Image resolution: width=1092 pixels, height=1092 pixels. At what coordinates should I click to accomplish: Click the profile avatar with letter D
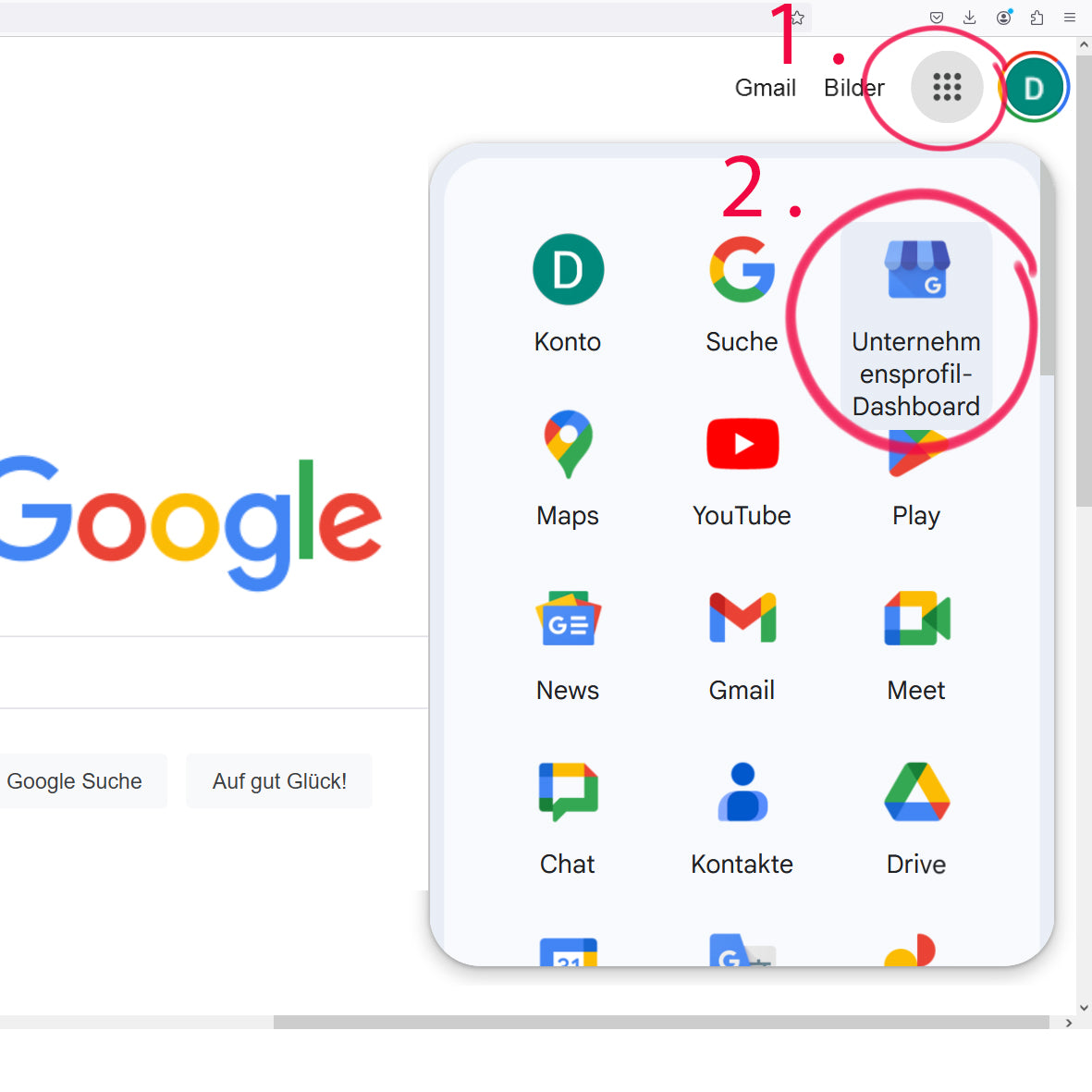coord(1034,87)
